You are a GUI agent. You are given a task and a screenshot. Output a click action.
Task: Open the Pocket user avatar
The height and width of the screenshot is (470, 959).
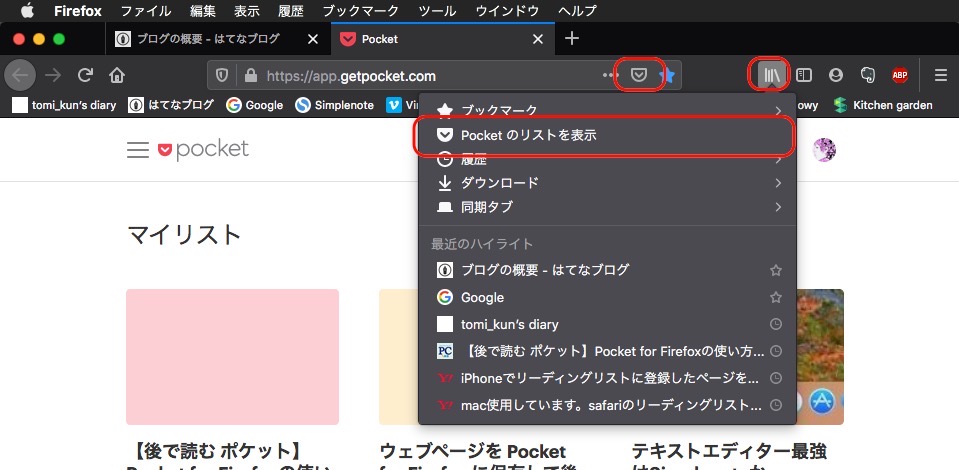pos(824,150)
